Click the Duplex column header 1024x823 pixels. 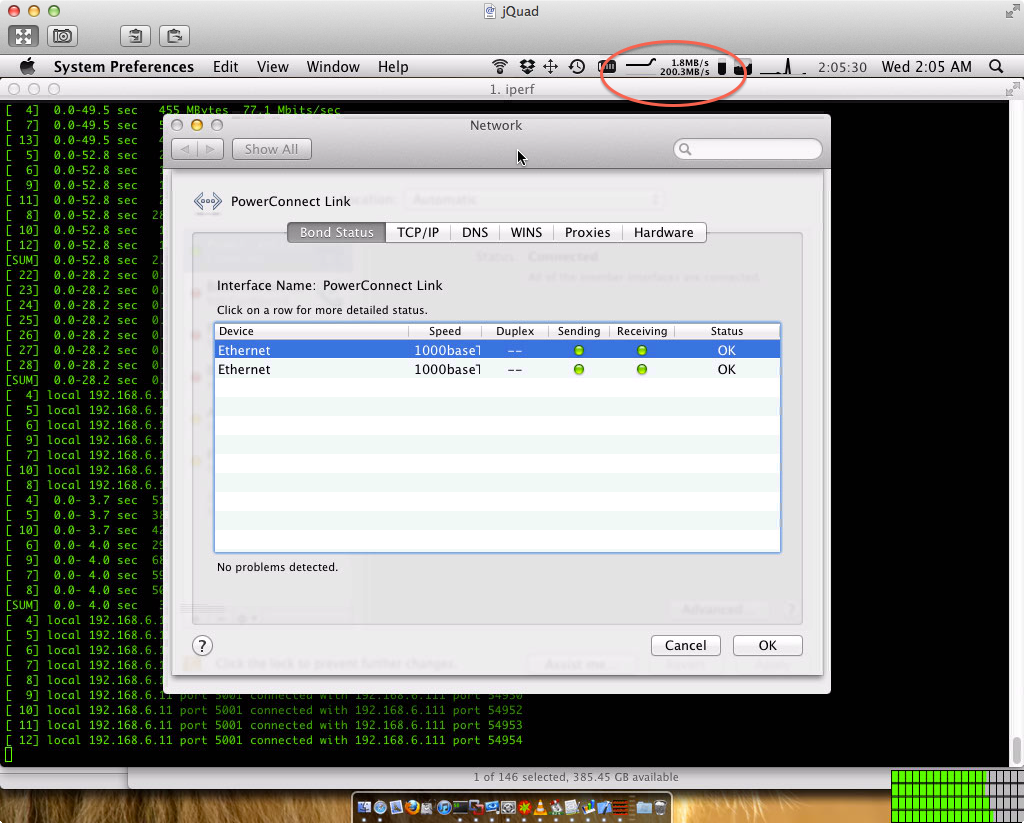tap(515, 331)
